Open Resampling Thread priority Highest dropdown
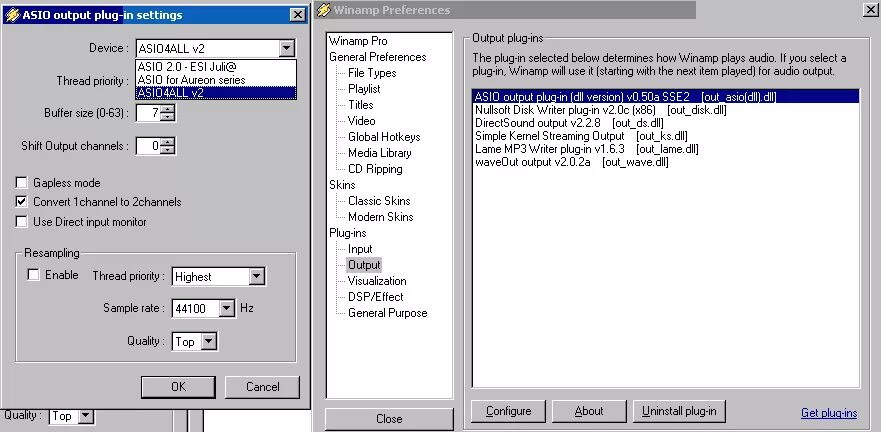The image size is (881, 432). pyautogui.click(x=257, y=276)
